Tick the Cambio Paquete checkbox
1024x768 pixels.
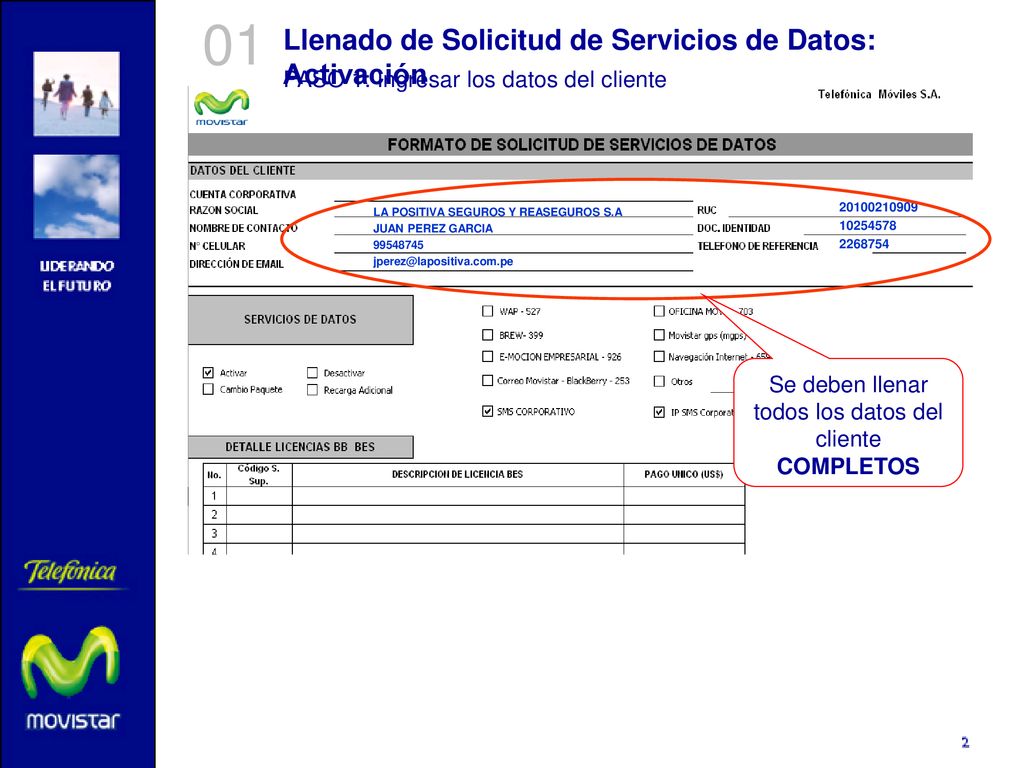(x=208, y=389)
